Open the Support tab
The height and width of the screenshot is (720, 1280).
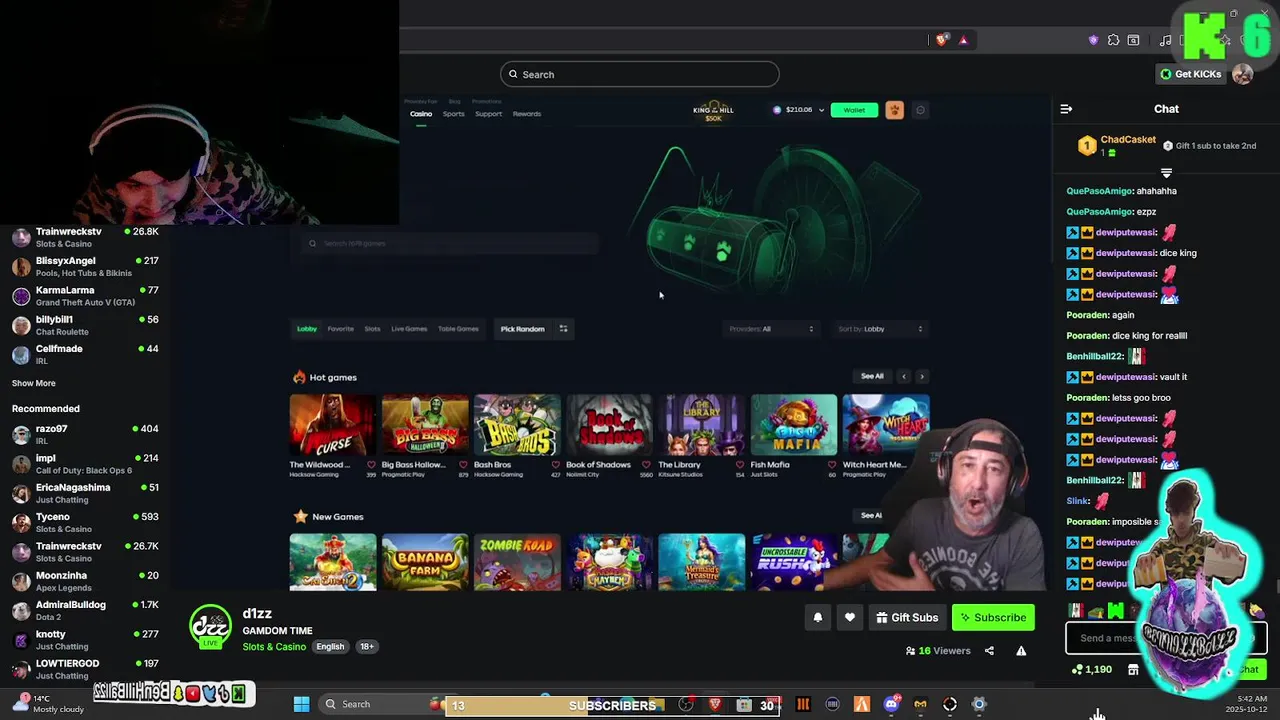coord(489,114)
